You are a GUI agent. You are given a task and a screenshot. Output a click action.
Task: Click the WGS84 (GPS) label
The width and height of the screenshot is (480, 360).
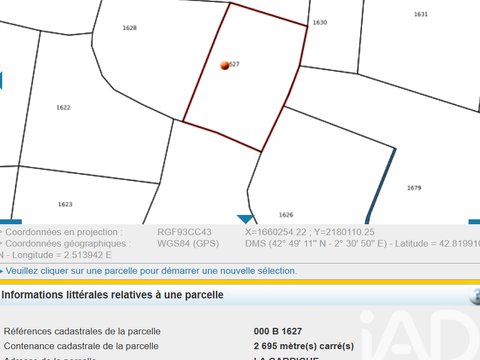[x=188, y=243]
